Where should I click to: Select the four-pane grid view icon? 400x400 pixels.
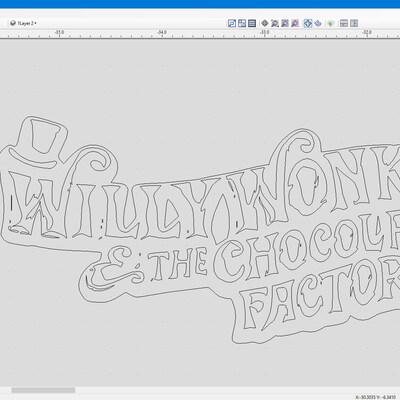[x=242, y=23]
